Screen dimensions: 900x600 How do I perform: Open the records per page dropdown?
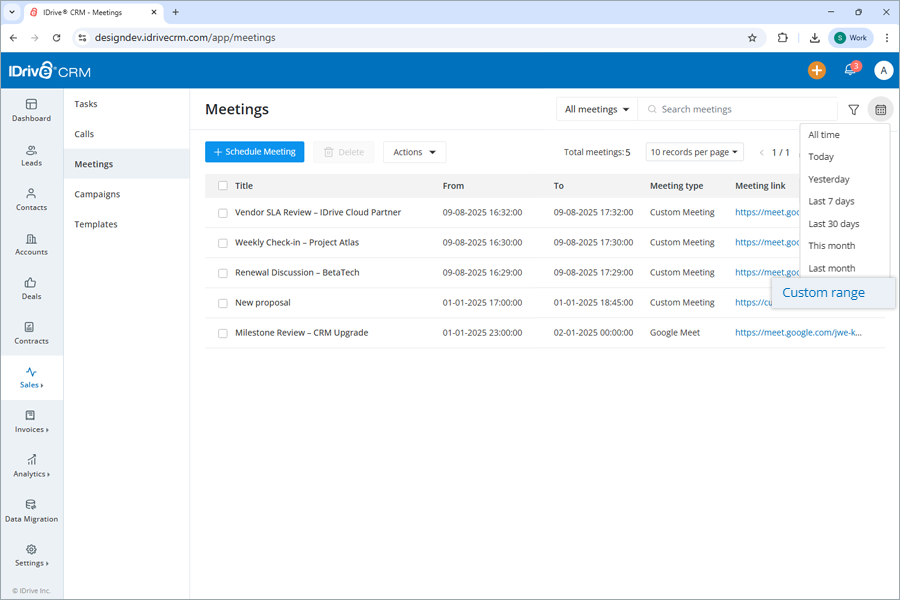click(x=694, y=152)
